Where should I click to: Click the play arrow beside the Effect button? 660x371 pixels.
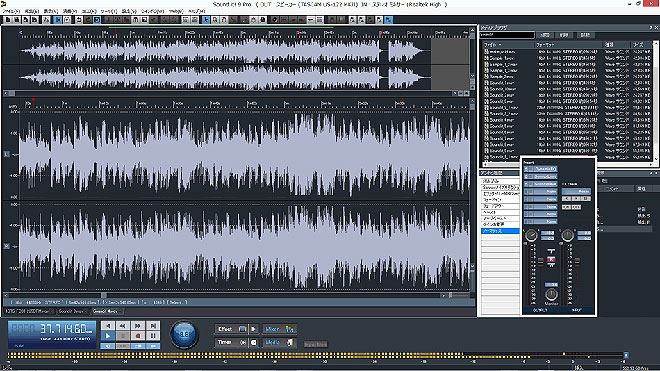[x=253, y=329]
